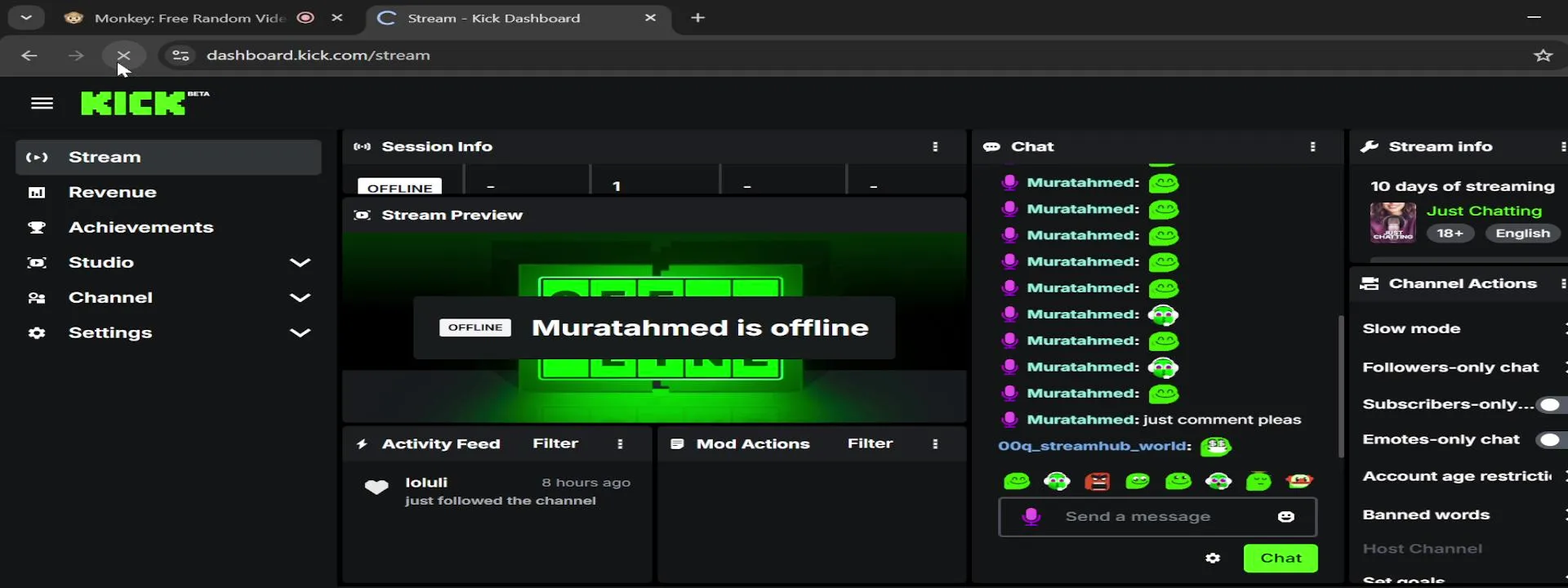Click the Kick logo
This screenshot has height=588, width=1568.
pyautogui.click(x=134, y=103)
